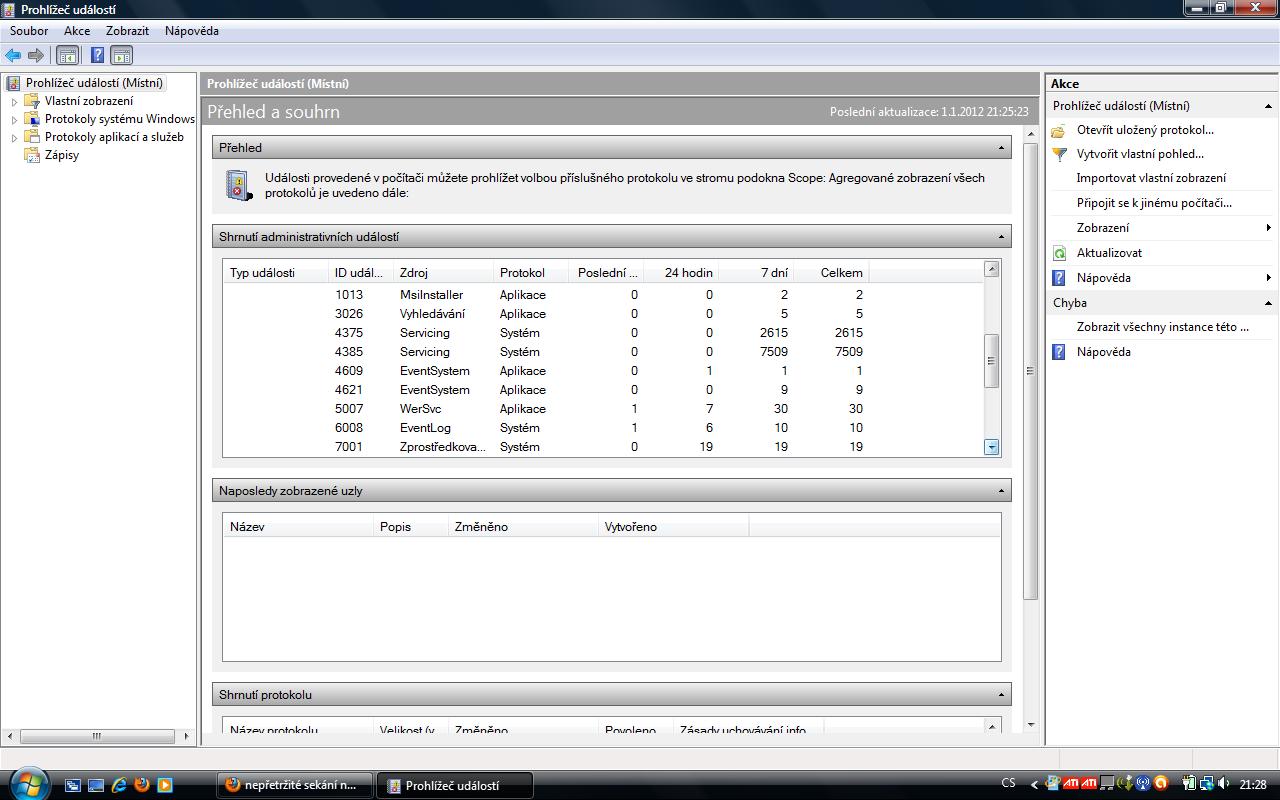Viewport: 1280px width, 800px height.
Task: Select the Zápisy tree item
Action: click(62, 155)
